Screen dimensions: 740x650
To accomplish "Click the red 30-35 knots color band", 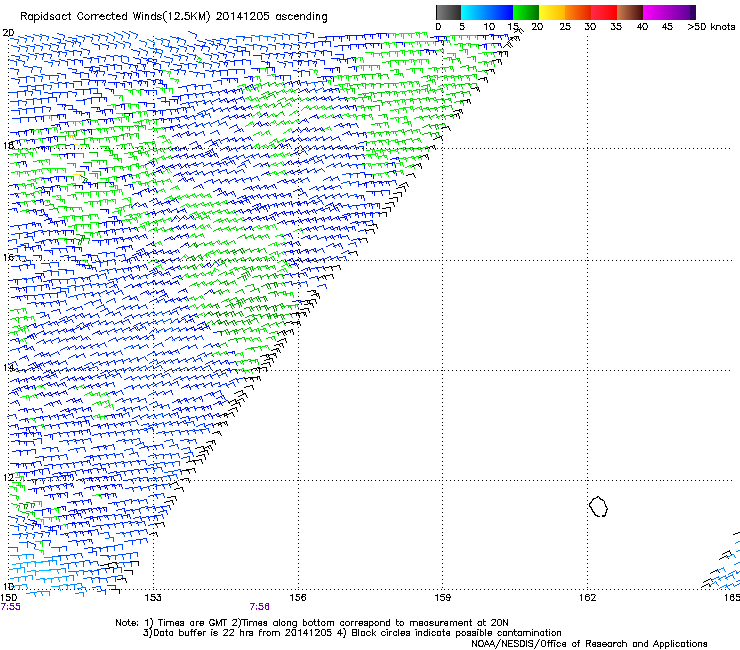I will pyautogui.click(x=604, y=12).
